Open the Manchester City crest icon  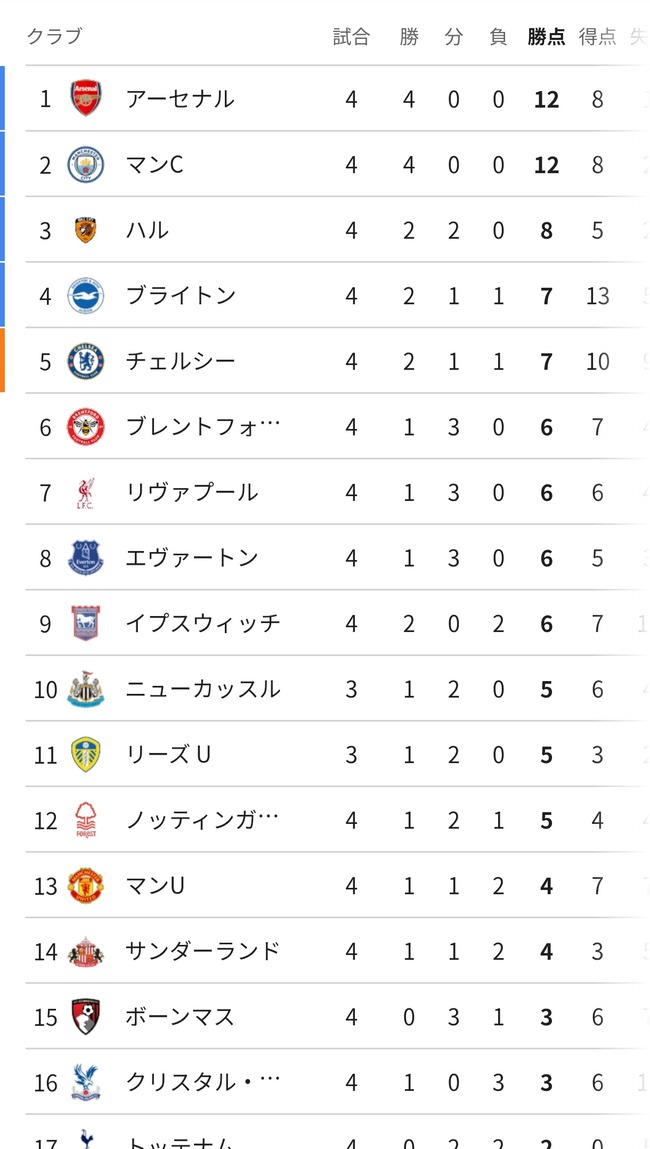click(x=86, y=164)
